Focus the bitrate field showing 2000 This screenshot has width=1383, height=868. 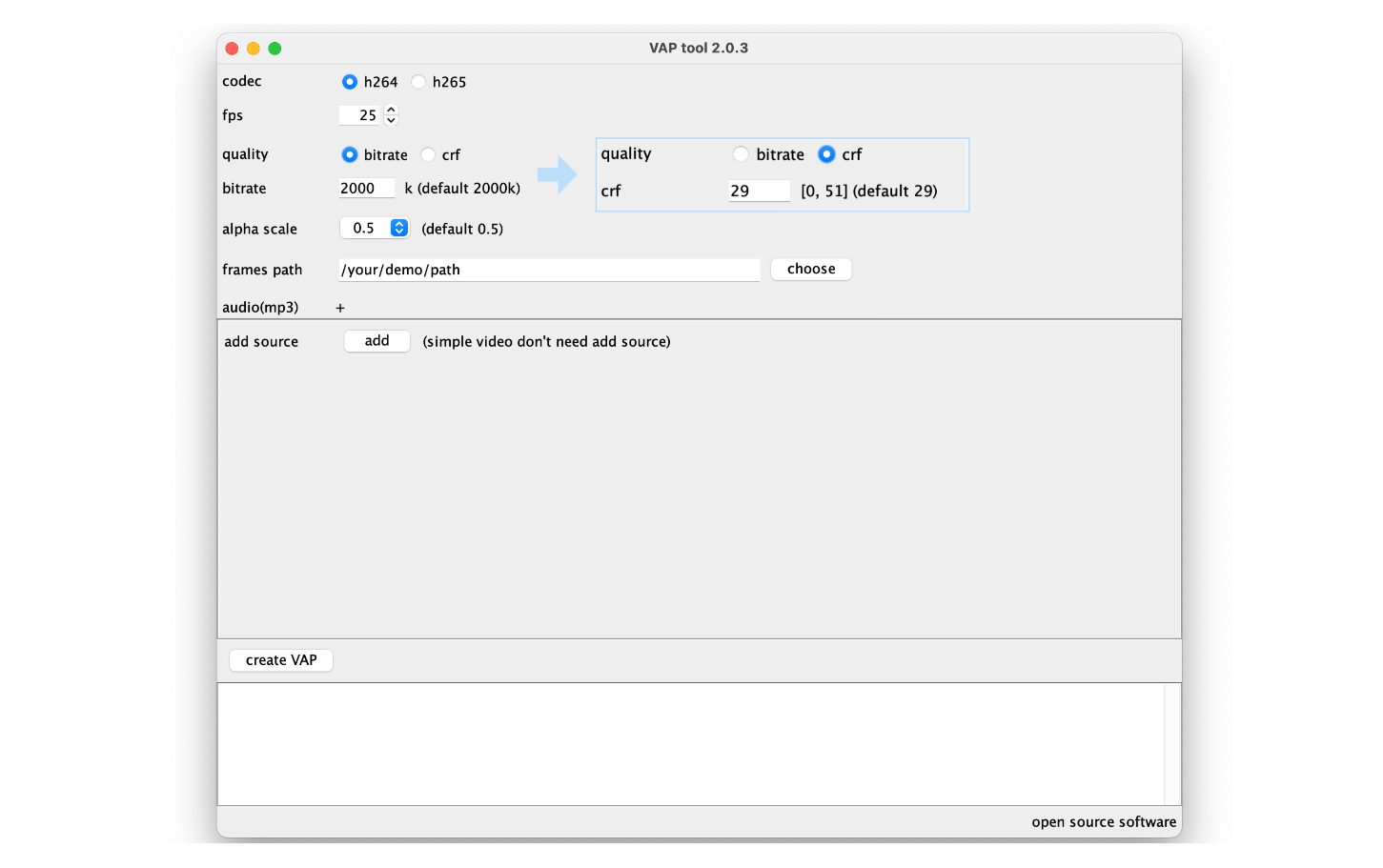366,189
